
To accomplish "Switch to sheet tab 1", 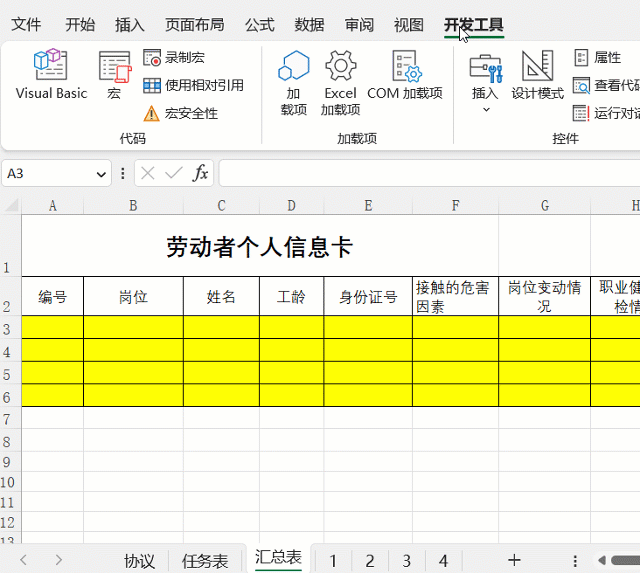I will tap(333, 561).
